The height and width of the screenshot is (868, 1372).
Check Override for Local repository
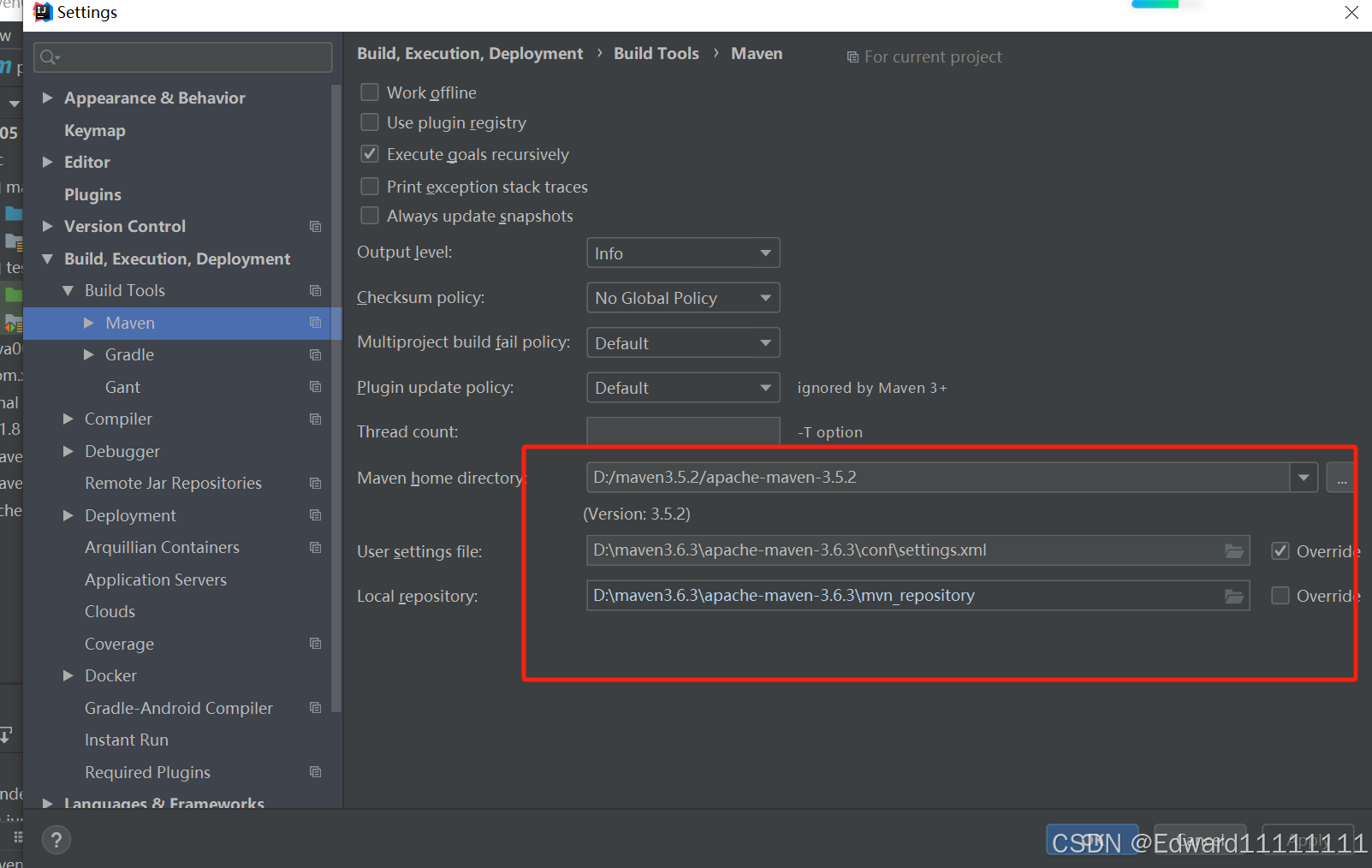[1280, 596]
